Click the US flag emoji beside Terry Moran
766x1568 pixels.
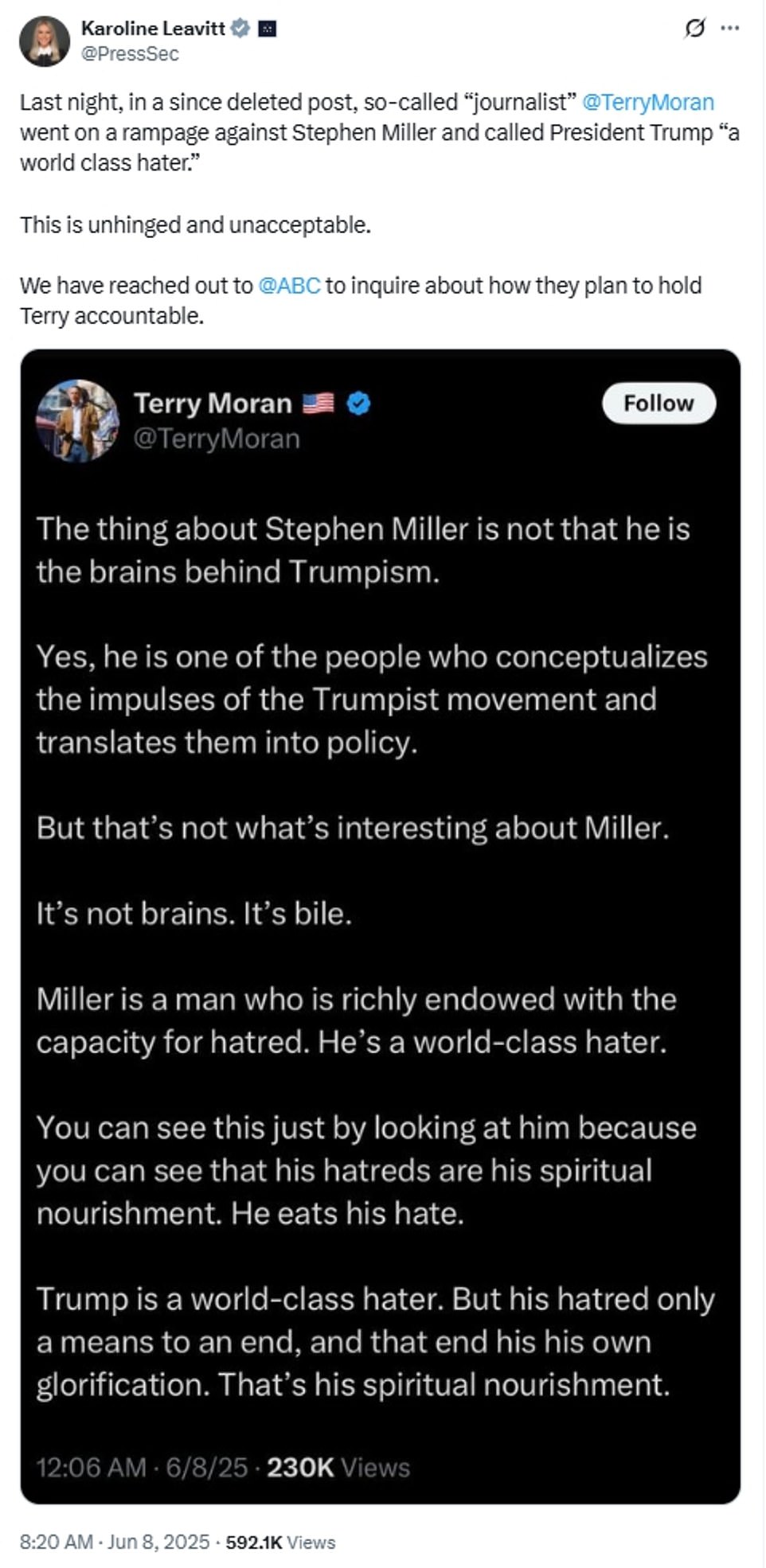pyautogui.click(x=319, y=404)
